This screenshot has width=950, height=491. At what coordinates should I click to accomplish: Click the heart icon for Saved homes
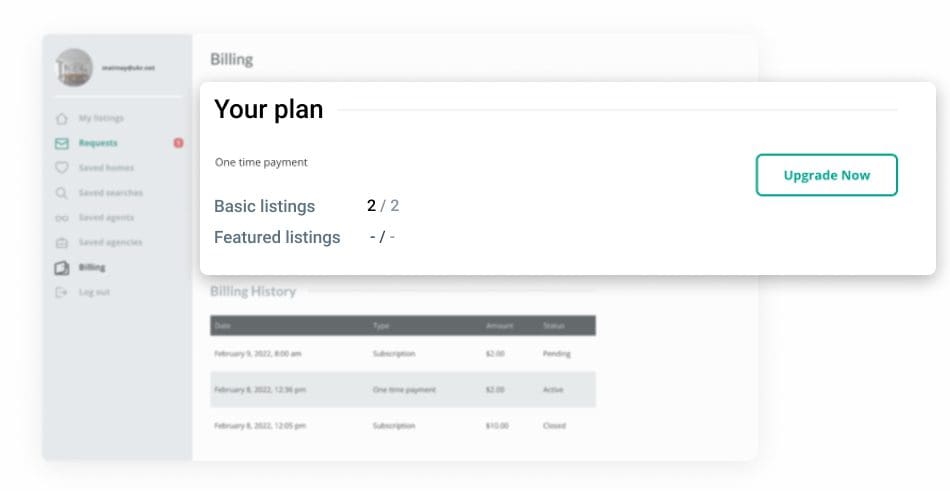pos(62,168)
